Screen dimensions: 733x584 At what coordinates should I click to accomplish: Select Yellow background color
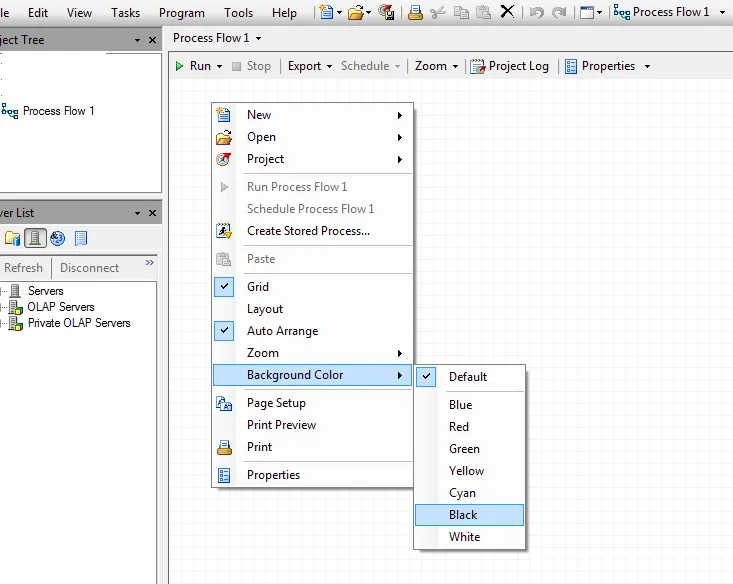pos(469,471)
